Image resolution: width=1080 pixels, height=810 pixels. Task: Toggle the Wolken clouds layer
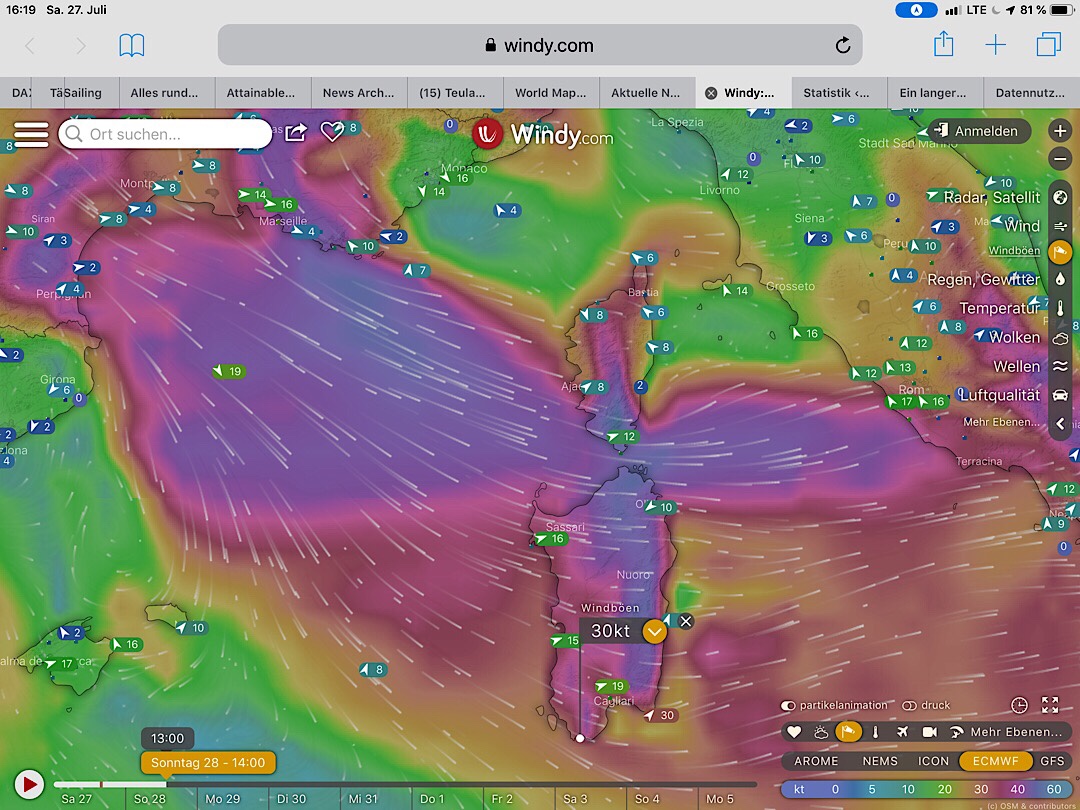pos(1061,338)
